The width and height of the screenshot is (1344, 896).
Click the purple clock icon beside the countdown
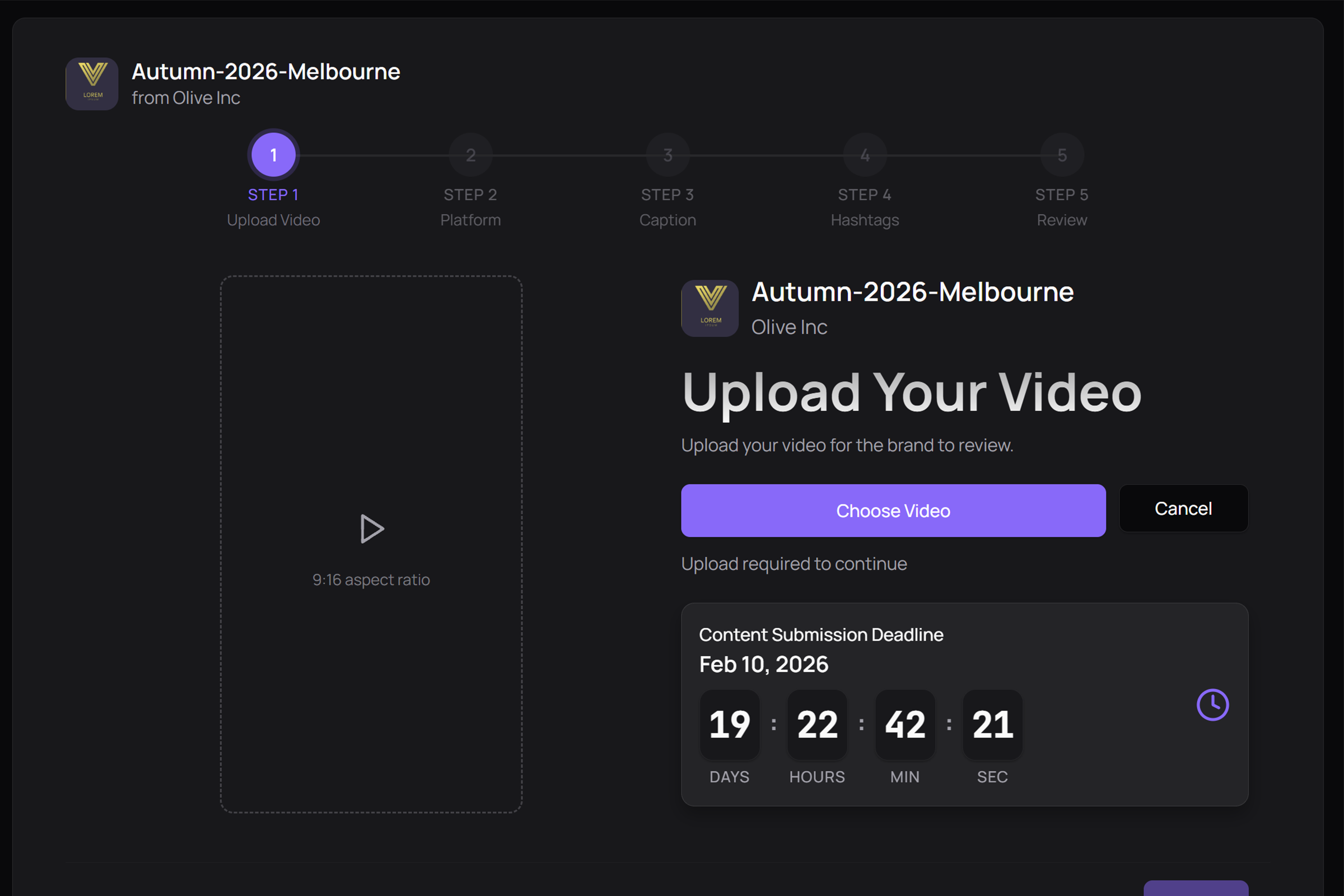coord(1213,704)
